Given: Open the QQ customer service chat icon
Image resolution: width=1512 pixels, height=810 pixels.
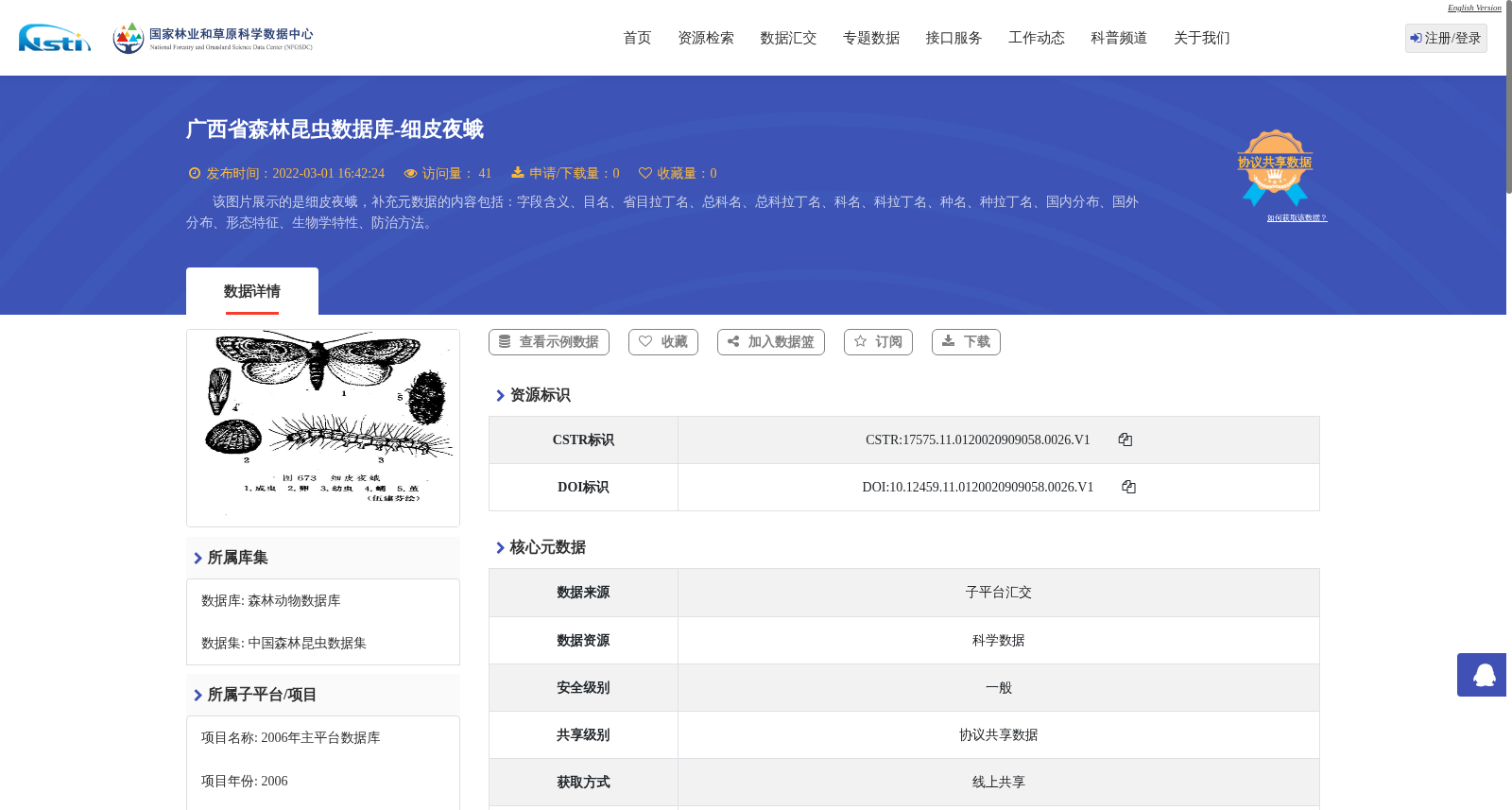Looking at the screenshot, I should [1482, 675].
